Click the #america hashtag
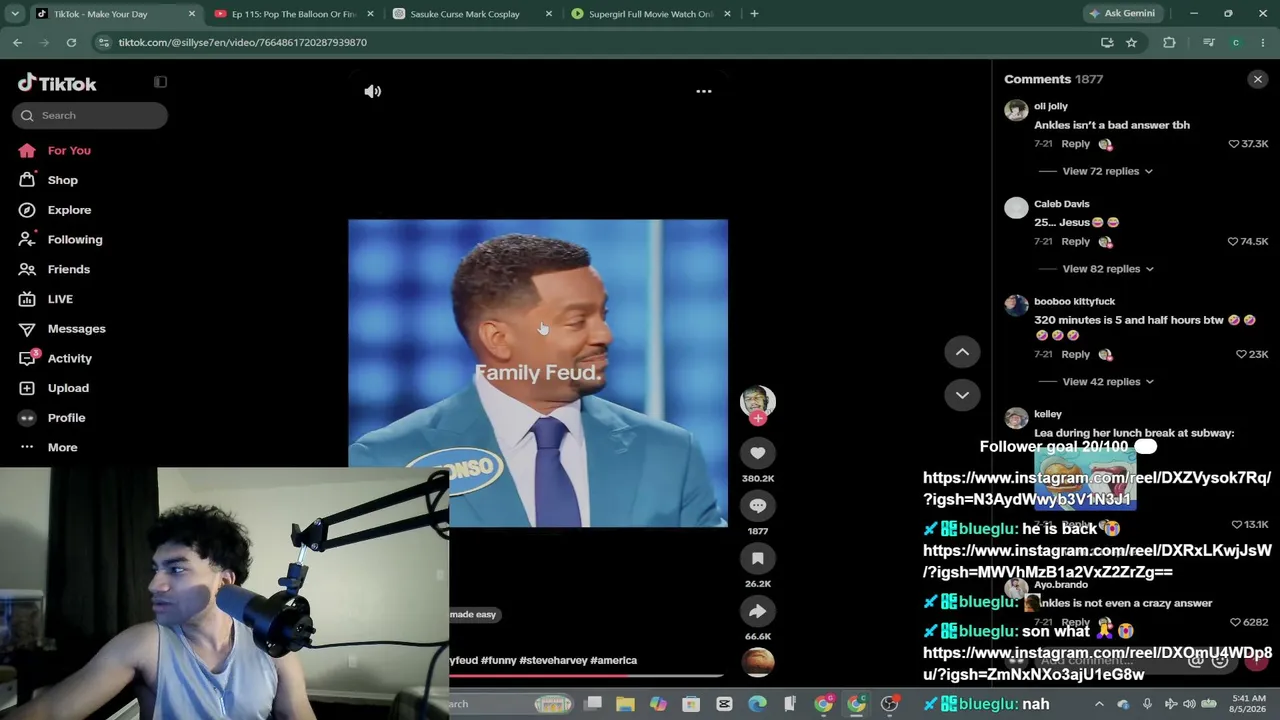 click(x=613, y=661)
